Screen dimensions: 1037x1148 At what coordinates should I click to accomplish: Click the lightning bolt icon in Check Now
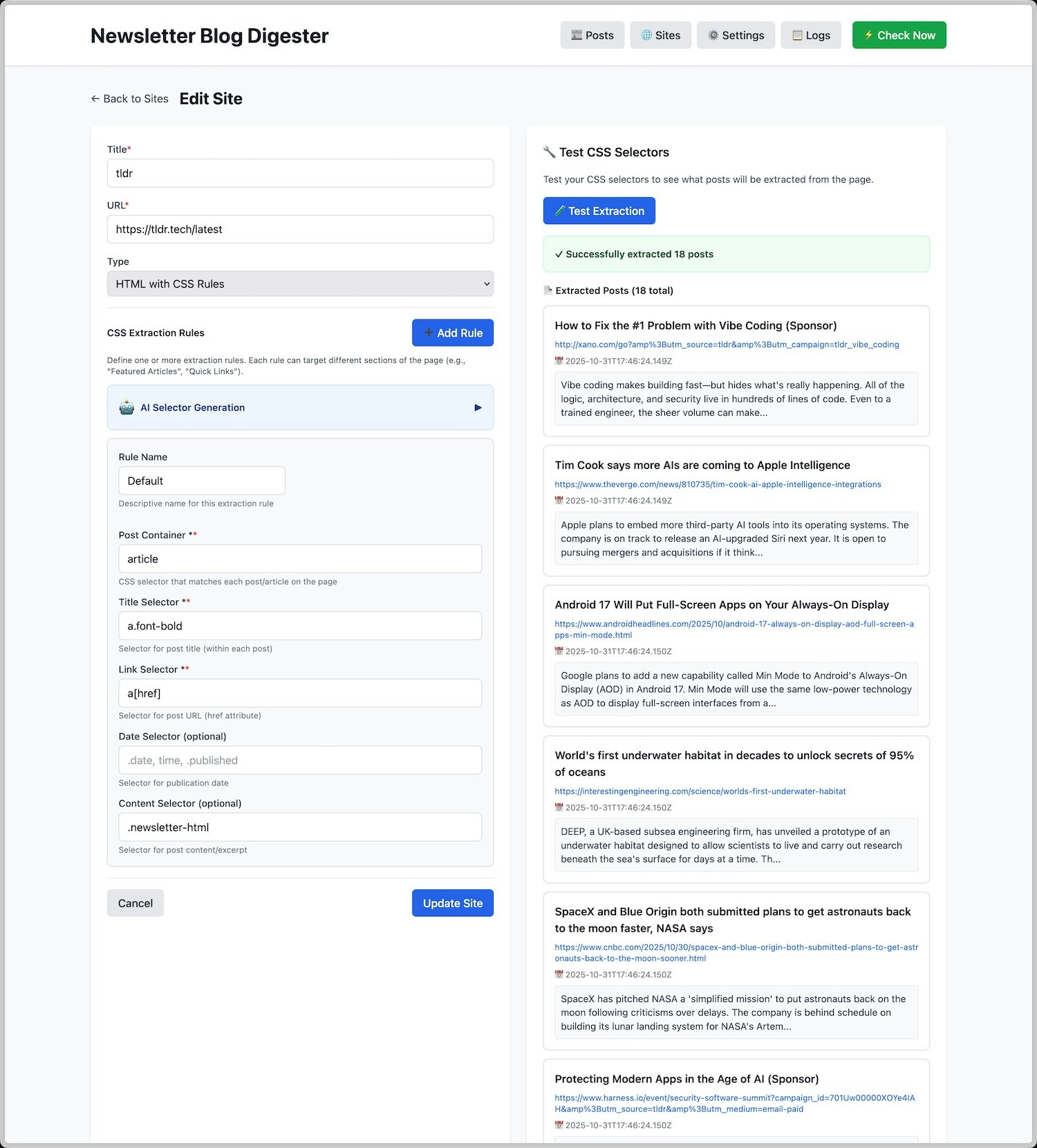tap(868, 35)
